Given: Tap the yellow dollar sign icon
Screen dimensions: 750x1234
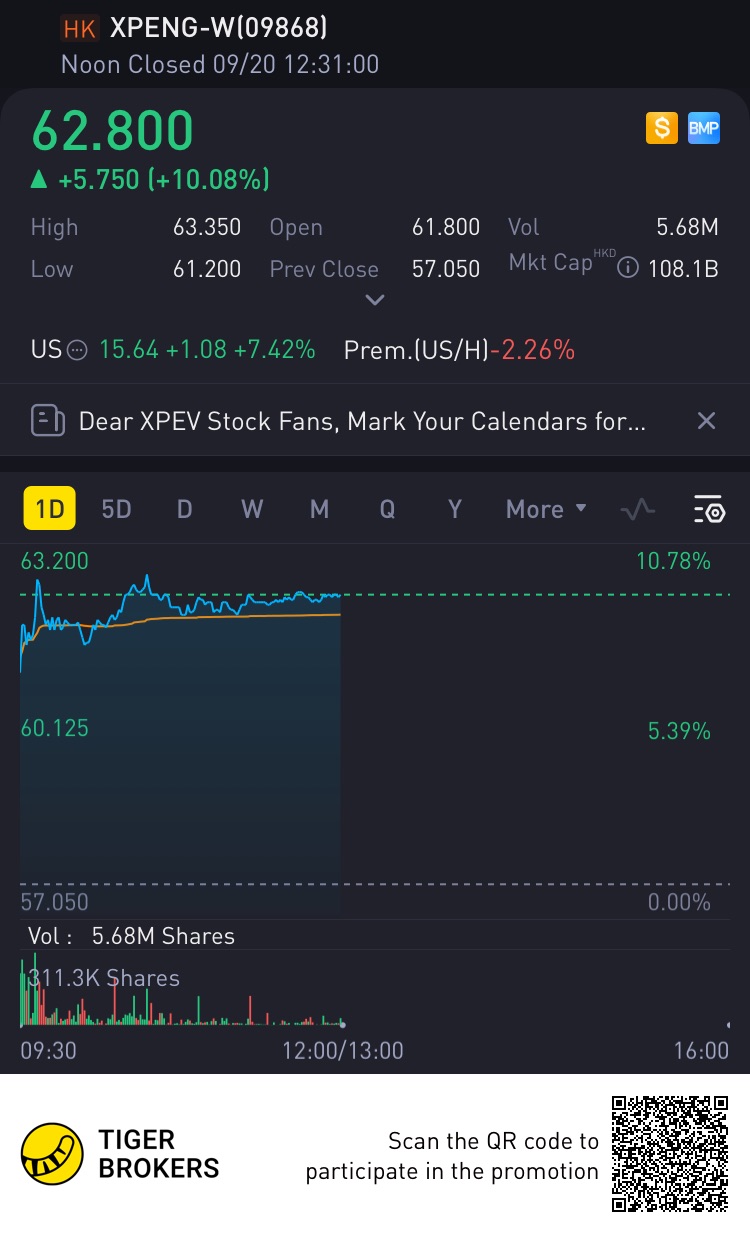Looking at the screenshot, I should (661, 128).
